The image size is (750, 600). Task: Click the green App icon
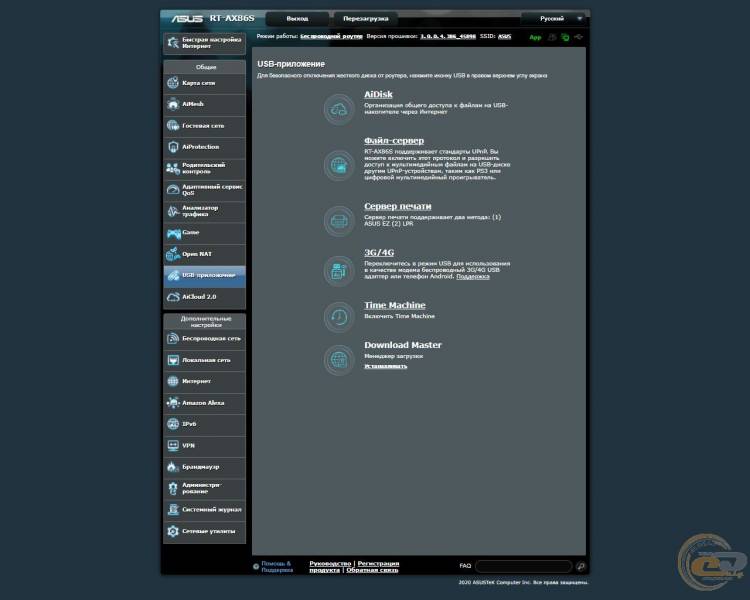tap(535, 37)
